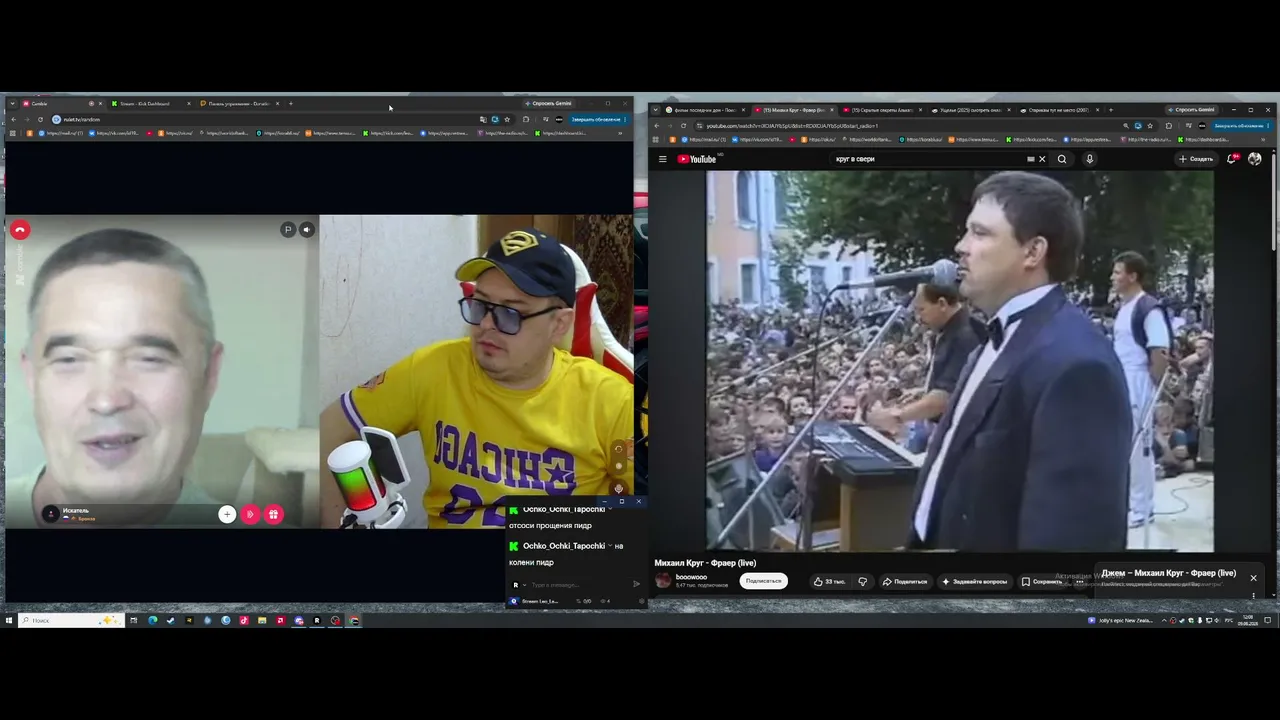This screenshot has height=720, width=1280.
Task: End the video chat with the red hang-up button
Action: pyautogui.click(x=19, y=230)
